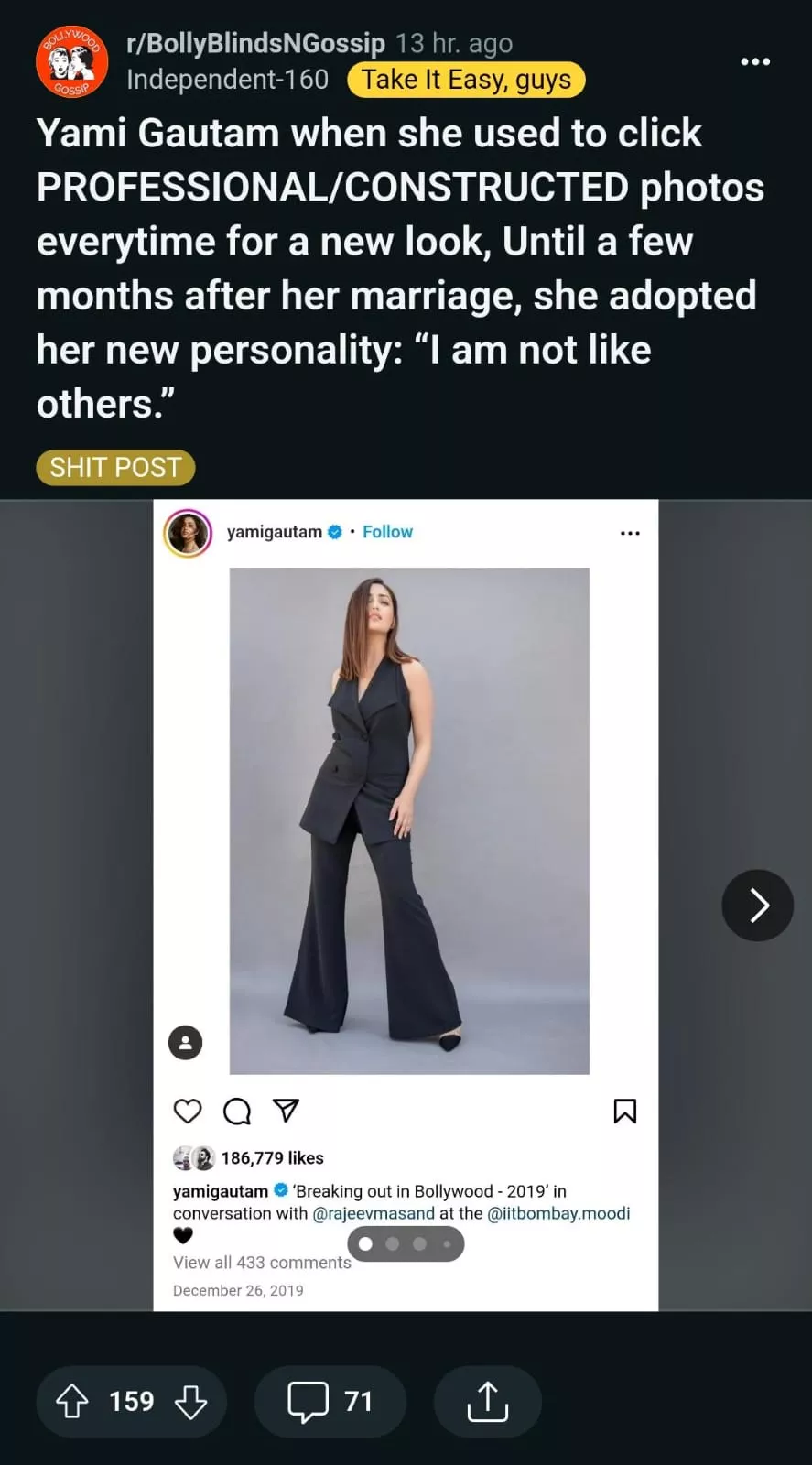Go to next image with arrow
This screenshot has width=812, height=1465.
[x=757, y=905]
